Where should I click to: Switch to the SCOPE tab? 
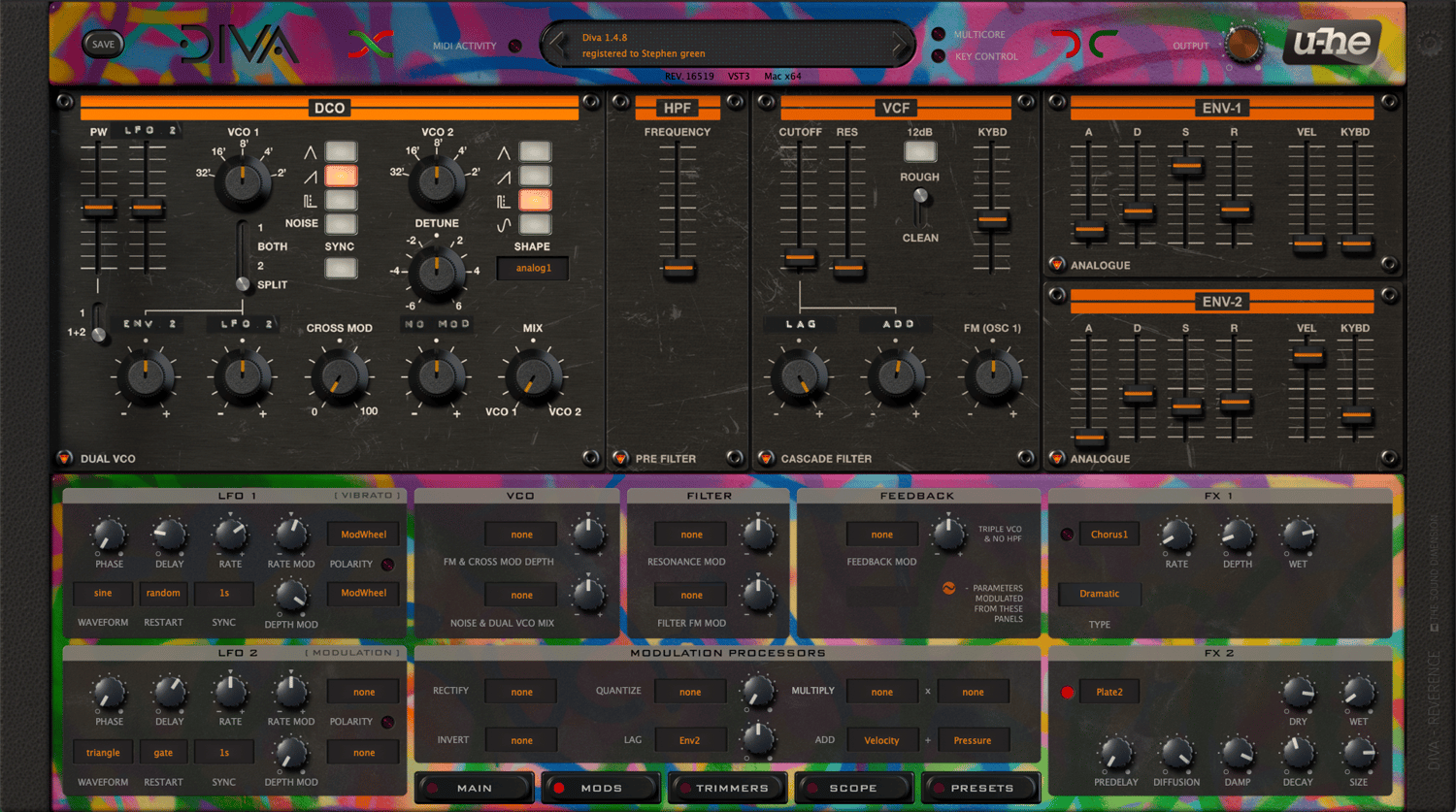point(853,788)
